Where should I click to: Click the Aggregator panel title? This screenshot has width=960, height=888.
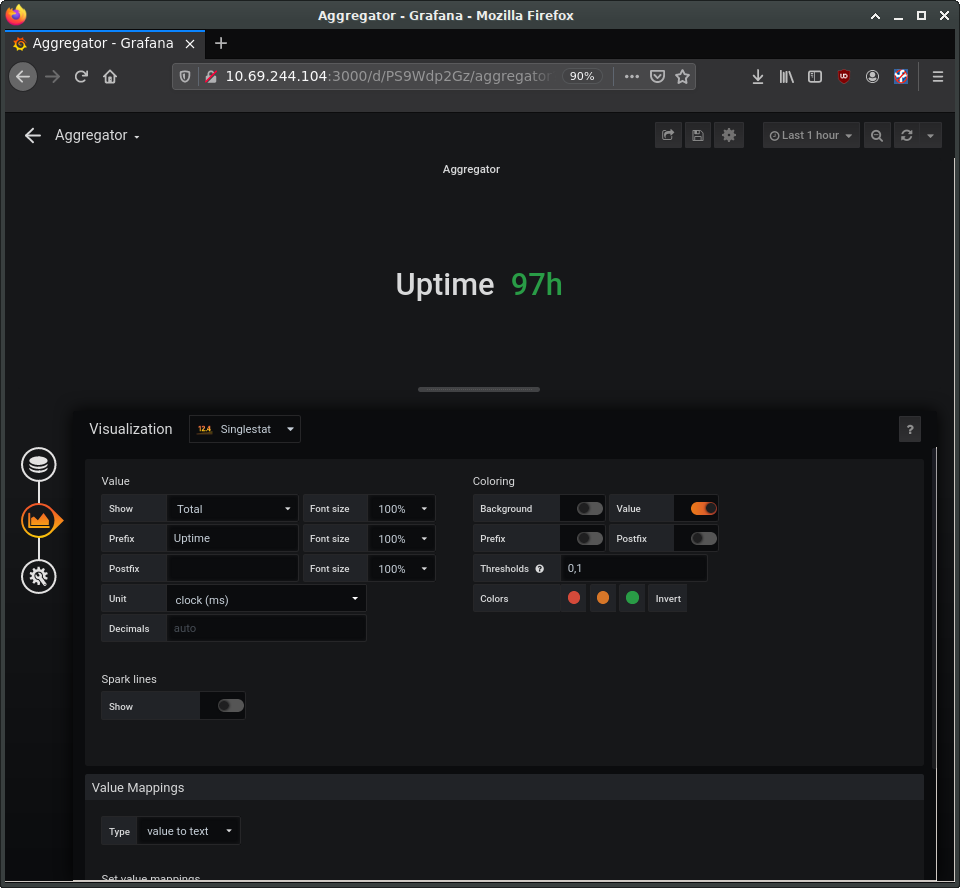click(471, 170)
